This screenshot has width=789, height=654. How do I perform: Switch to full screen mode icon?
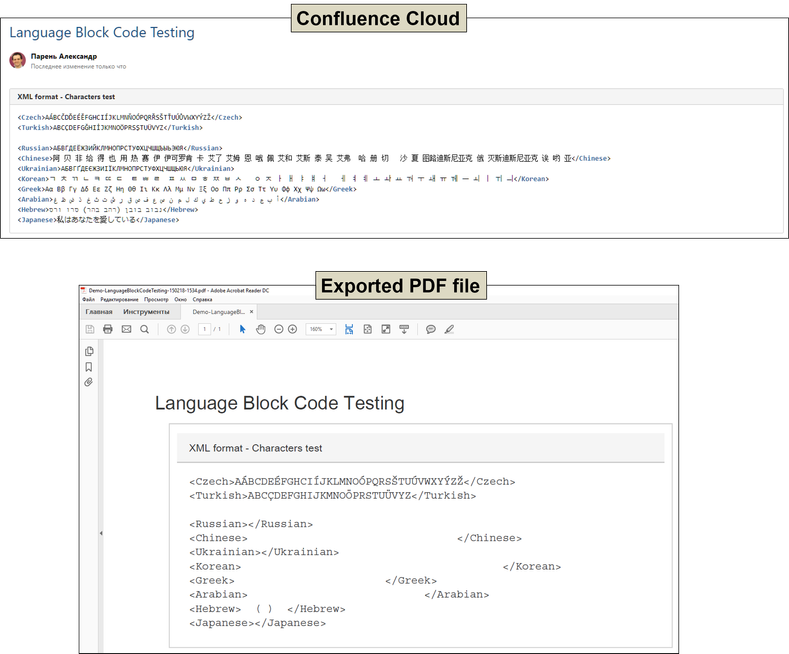click(x=385, y=329)
